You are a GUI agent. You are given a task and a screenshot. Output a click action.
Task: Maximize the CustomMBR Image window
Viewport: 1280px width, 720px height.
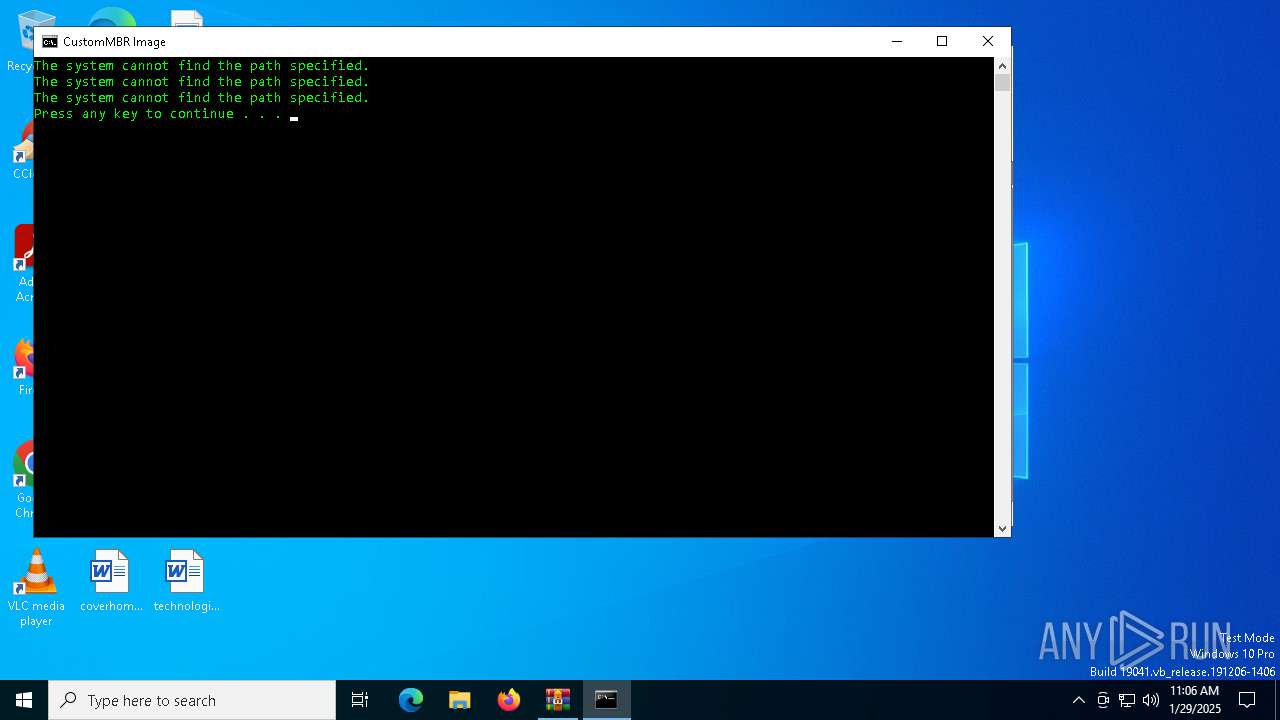pyautogui.click(x=942, y=41)
